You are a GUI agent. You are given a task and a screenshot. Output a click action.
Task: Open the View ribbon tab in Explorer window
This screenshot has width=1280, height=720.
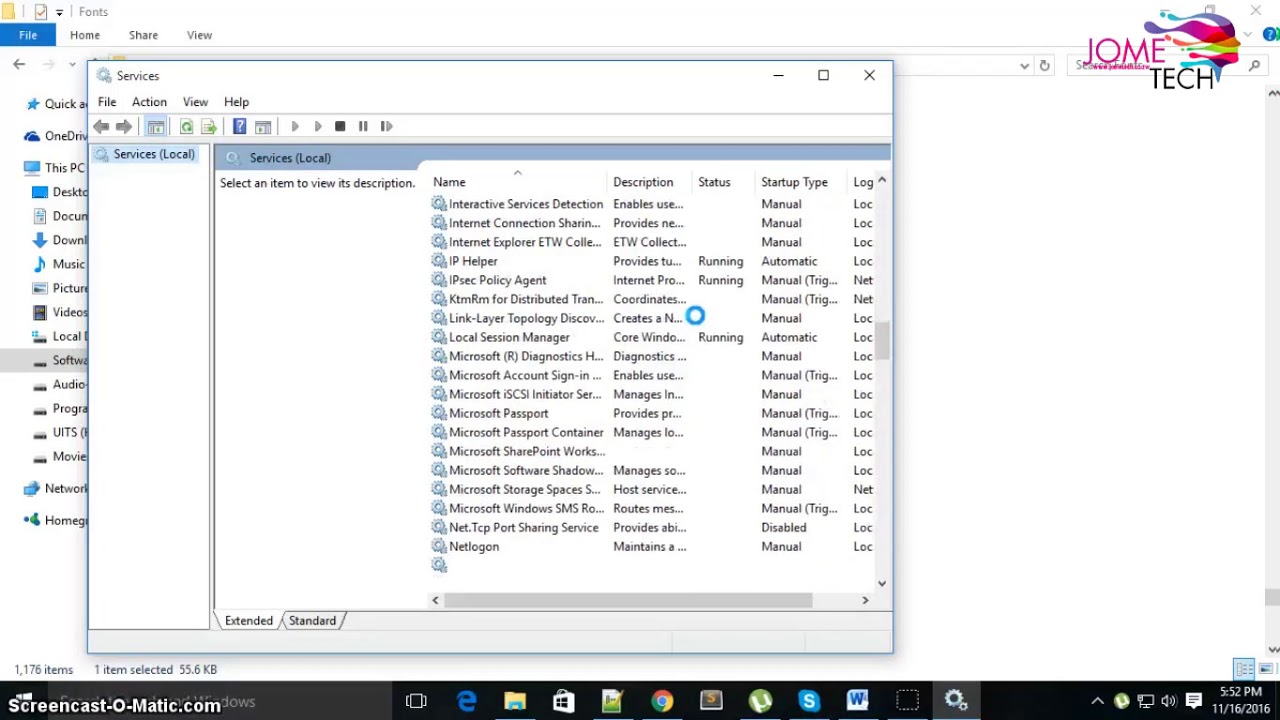[x=199, y=35]
